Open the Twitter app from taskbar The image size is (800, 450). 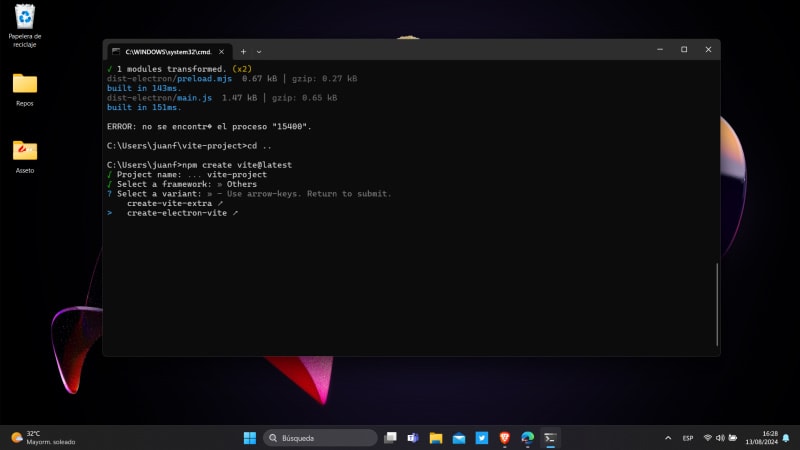[x=482, y=438]
